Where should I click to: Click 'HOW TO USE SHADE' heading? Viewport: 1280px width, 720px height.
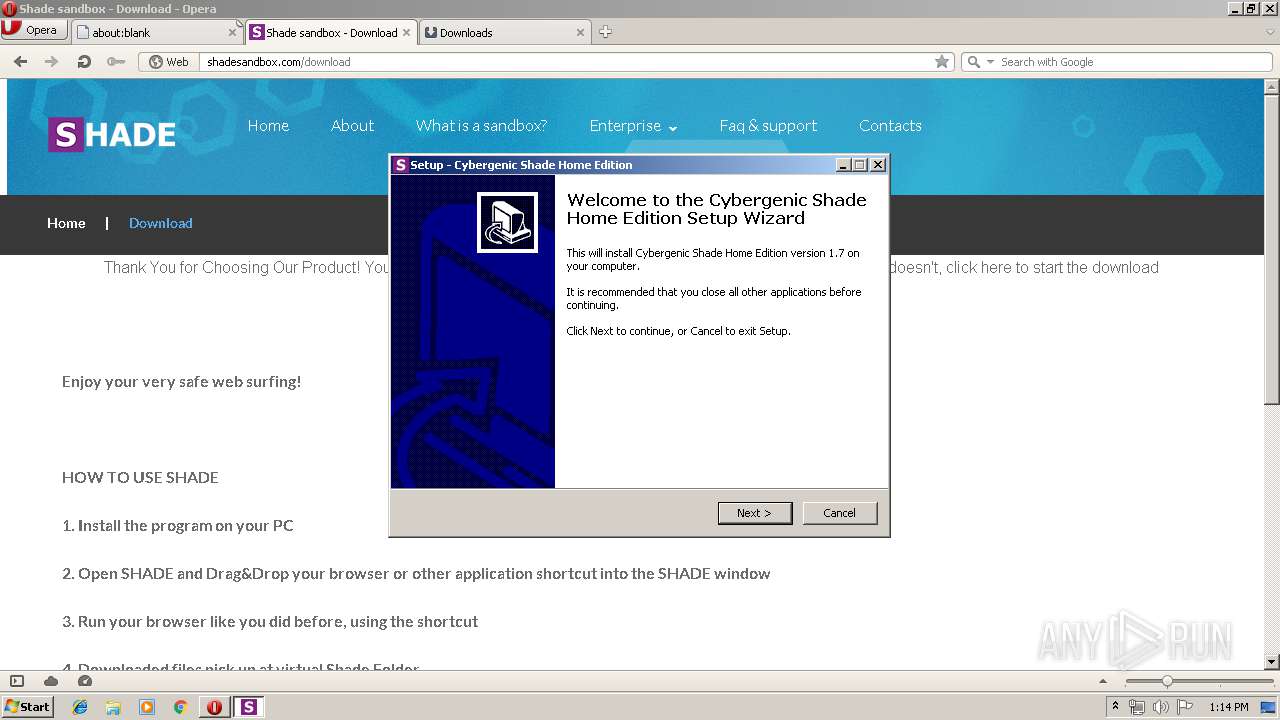click(x=140, y=478)
